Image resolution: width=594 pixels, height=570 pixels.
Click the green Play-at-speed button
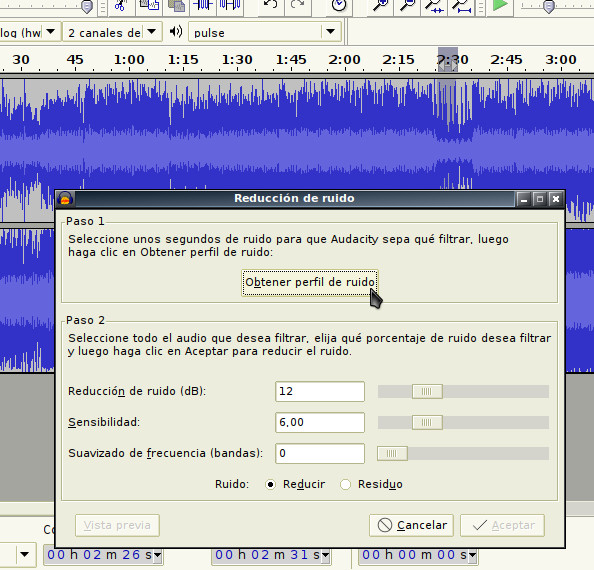pyautogui.click(x=500, y=5)
